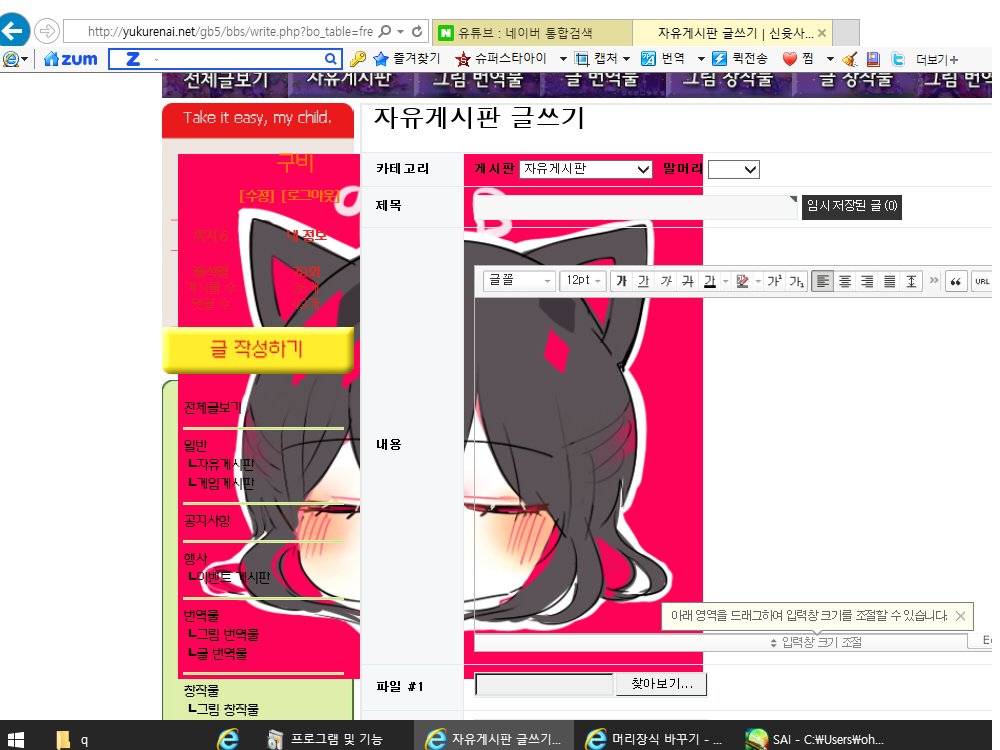Click 더보기+ in zum toolbar
The image size is (1000, 750).
click(937, 59)
